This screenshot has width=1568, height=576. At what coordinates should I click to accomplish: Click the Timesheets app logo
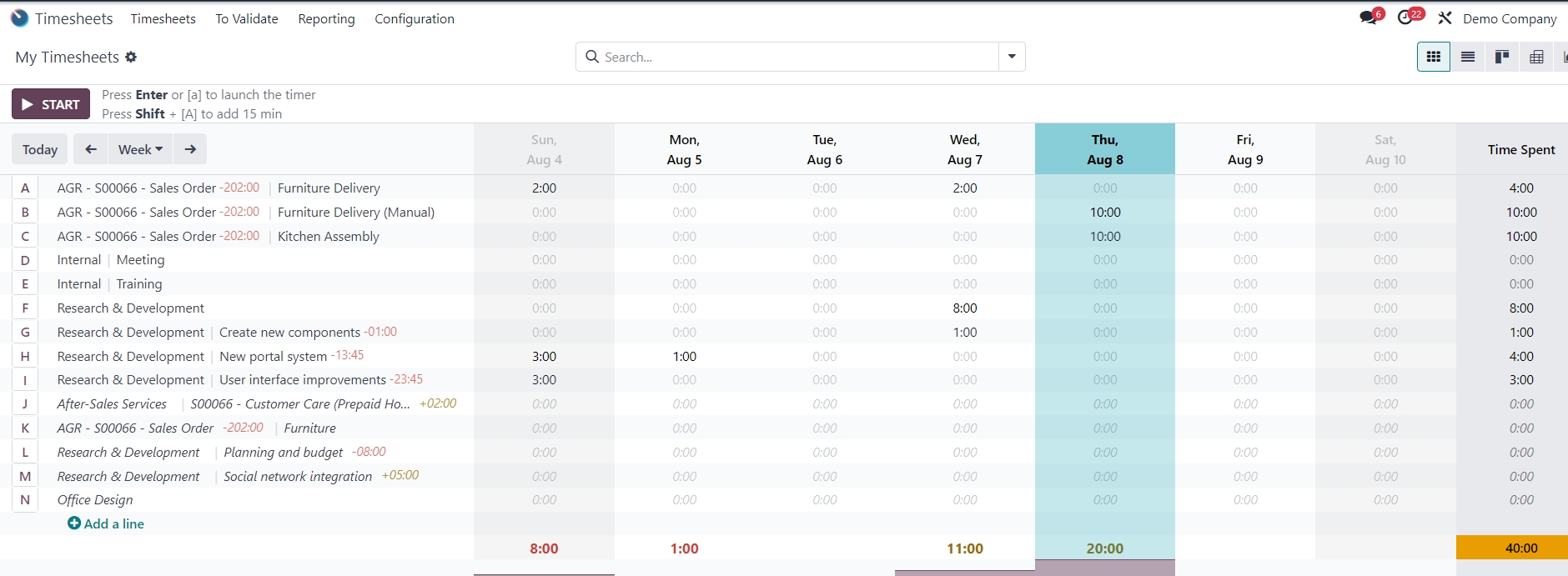pyautogui.click(x=20, y=18)
